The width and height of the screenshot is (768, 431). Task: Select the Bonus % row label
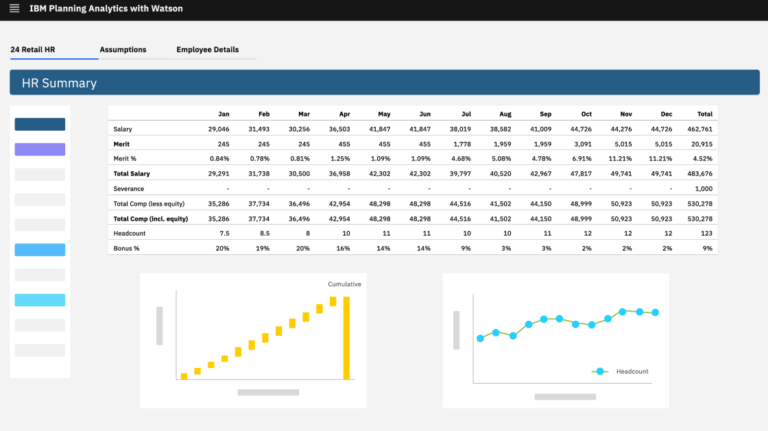coord(126,247)
